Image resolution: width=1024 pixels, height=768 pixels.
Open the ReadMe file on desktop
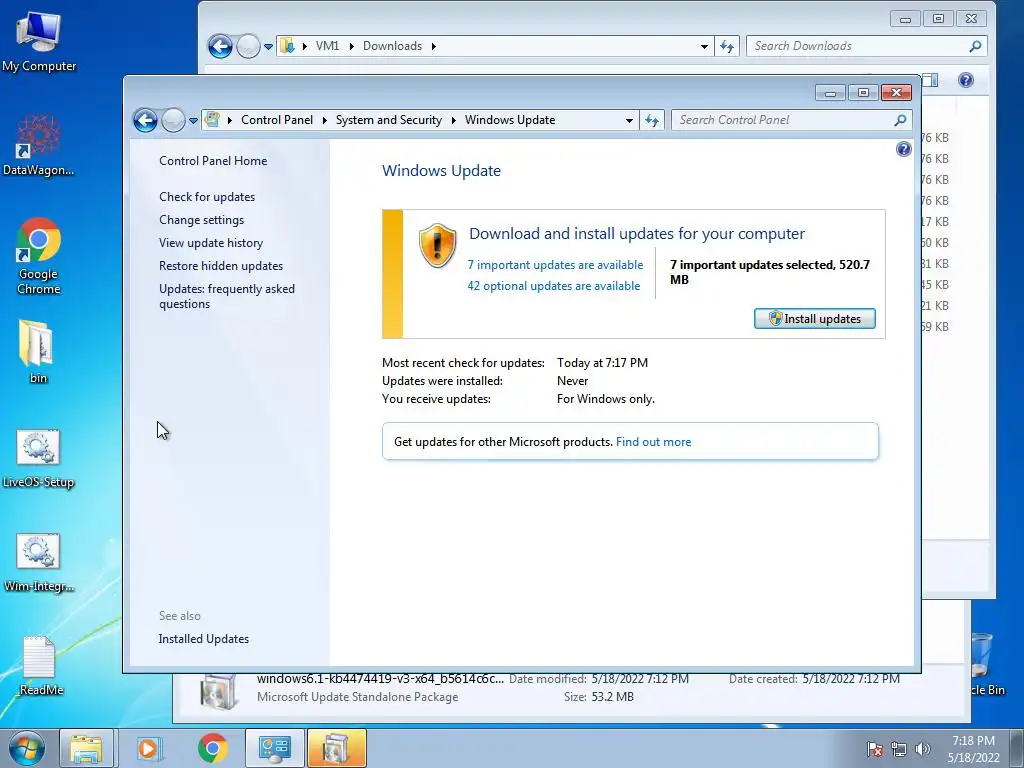(x=39, y=665)
